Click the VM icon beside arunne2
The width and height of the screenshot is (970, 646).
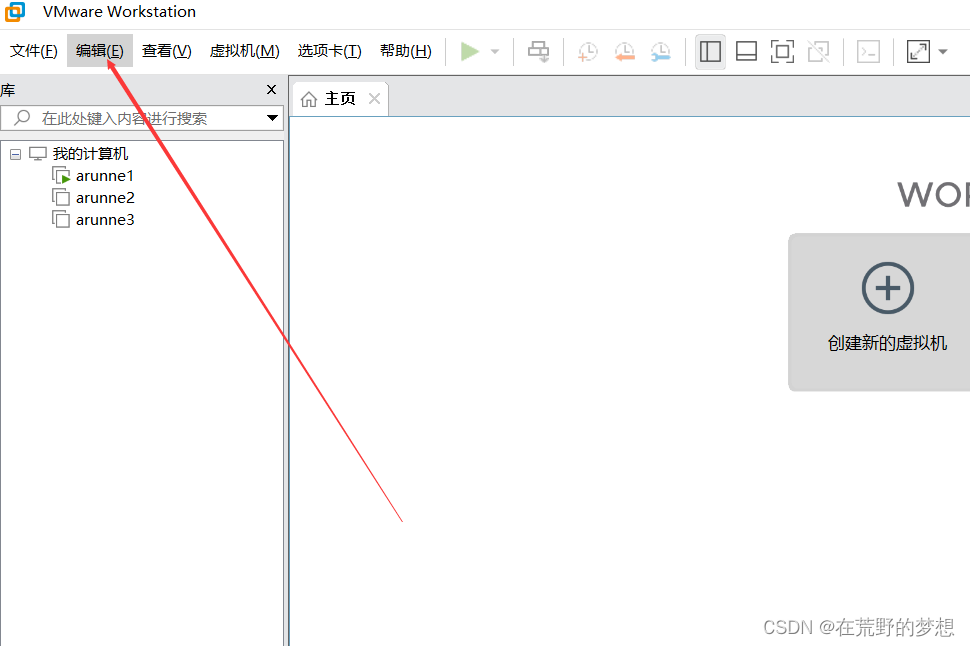pyautogui.click(x=61, y=198)
